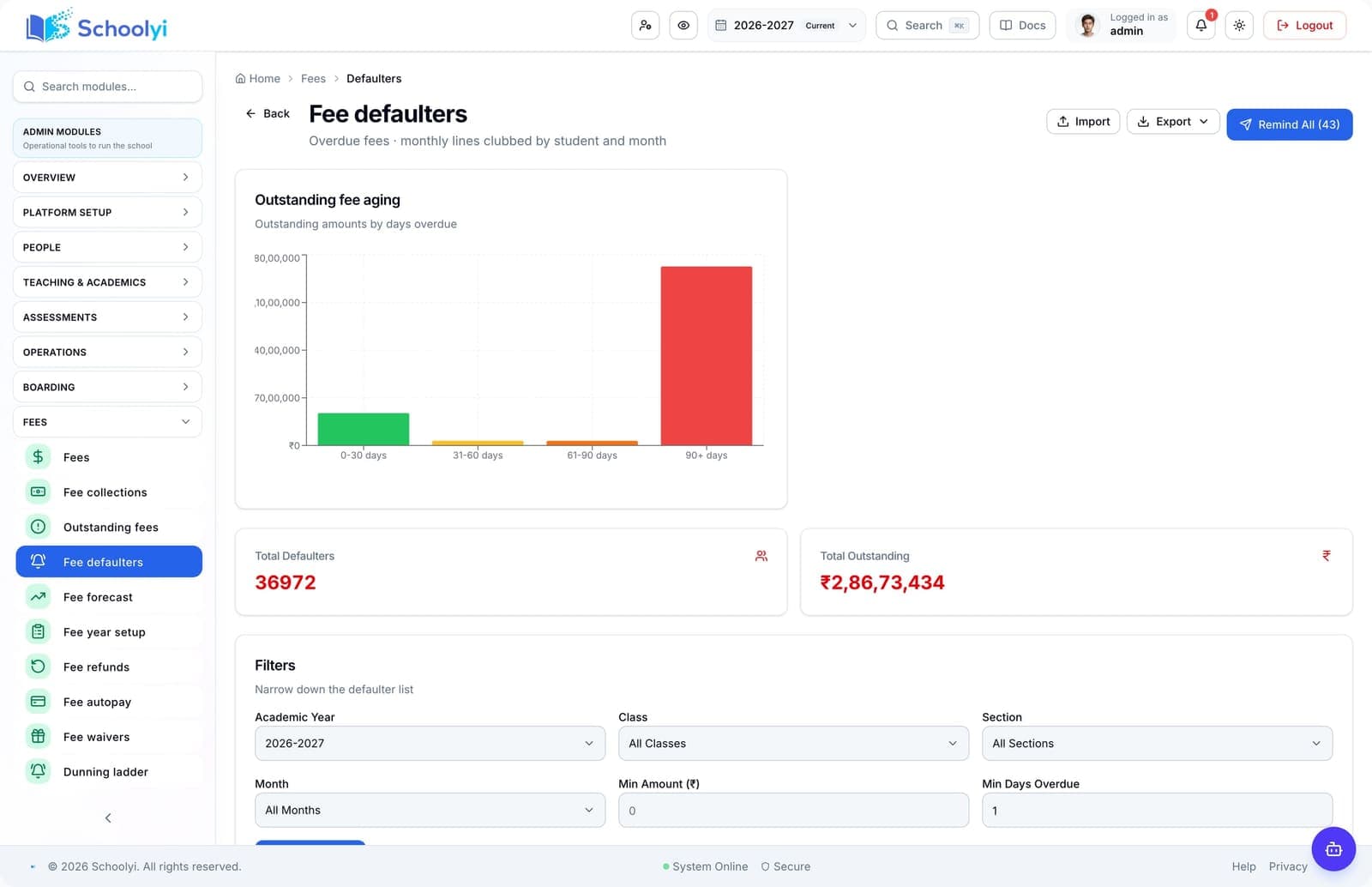Open Outstanding fees in the sidebar
The width and height of the screenshot is (1372, 887).
(x=109, y=528)
